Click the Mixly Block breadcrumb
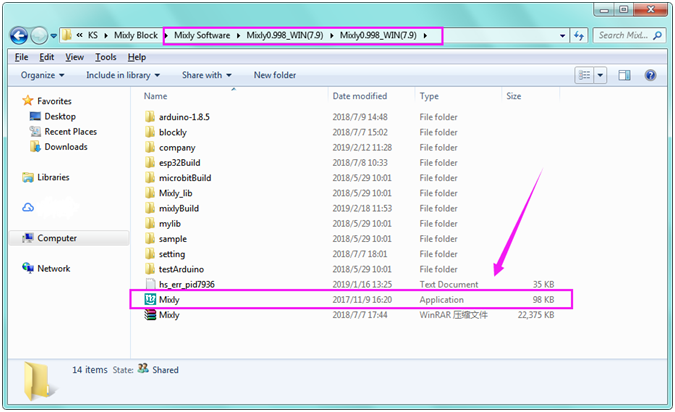 tap(136, 35)
